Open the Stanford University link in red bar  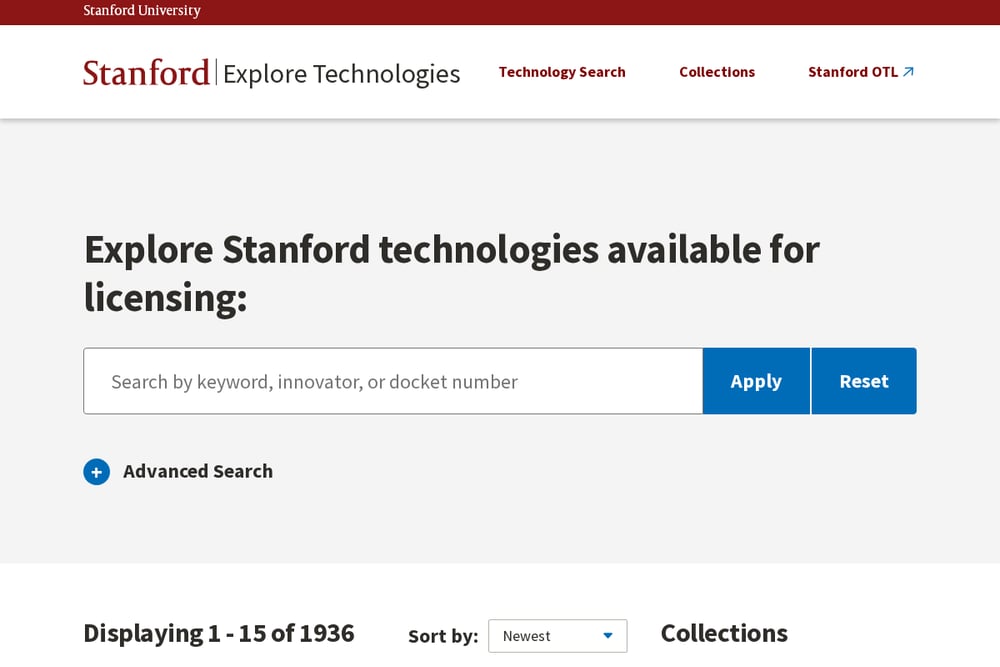coord(142,10)
